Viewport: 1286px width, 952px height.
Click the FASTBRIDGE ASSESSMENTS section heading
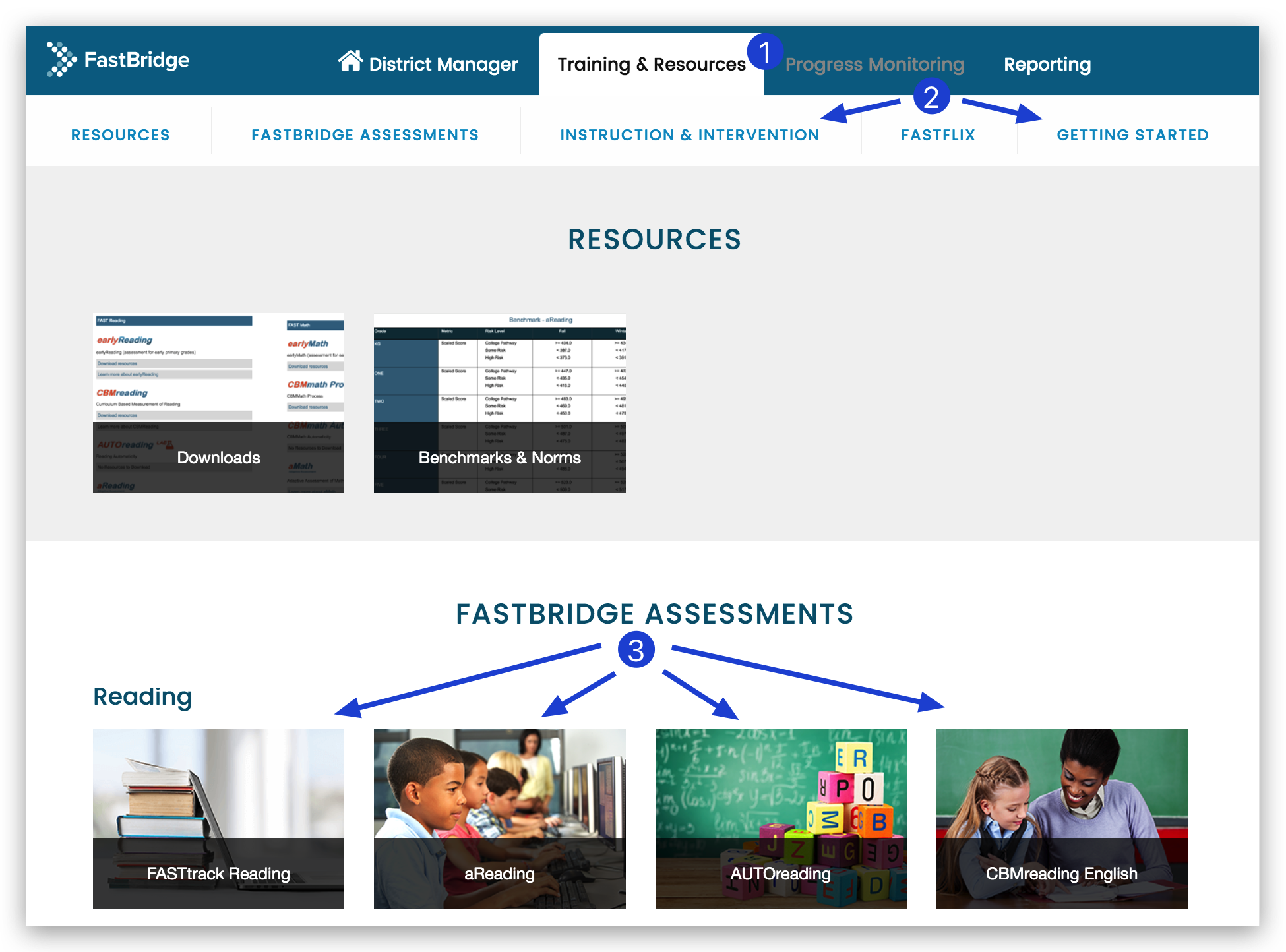click(x=655, y=614)
